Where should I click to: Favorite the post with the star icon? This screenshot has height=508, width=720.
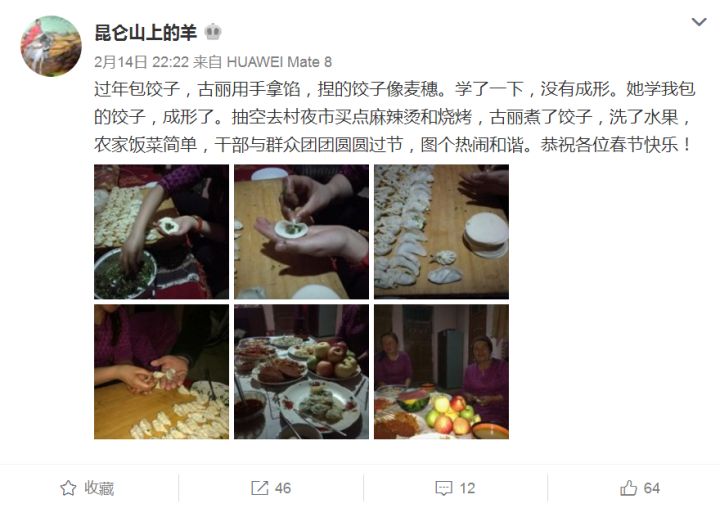[x=68, y=488]
